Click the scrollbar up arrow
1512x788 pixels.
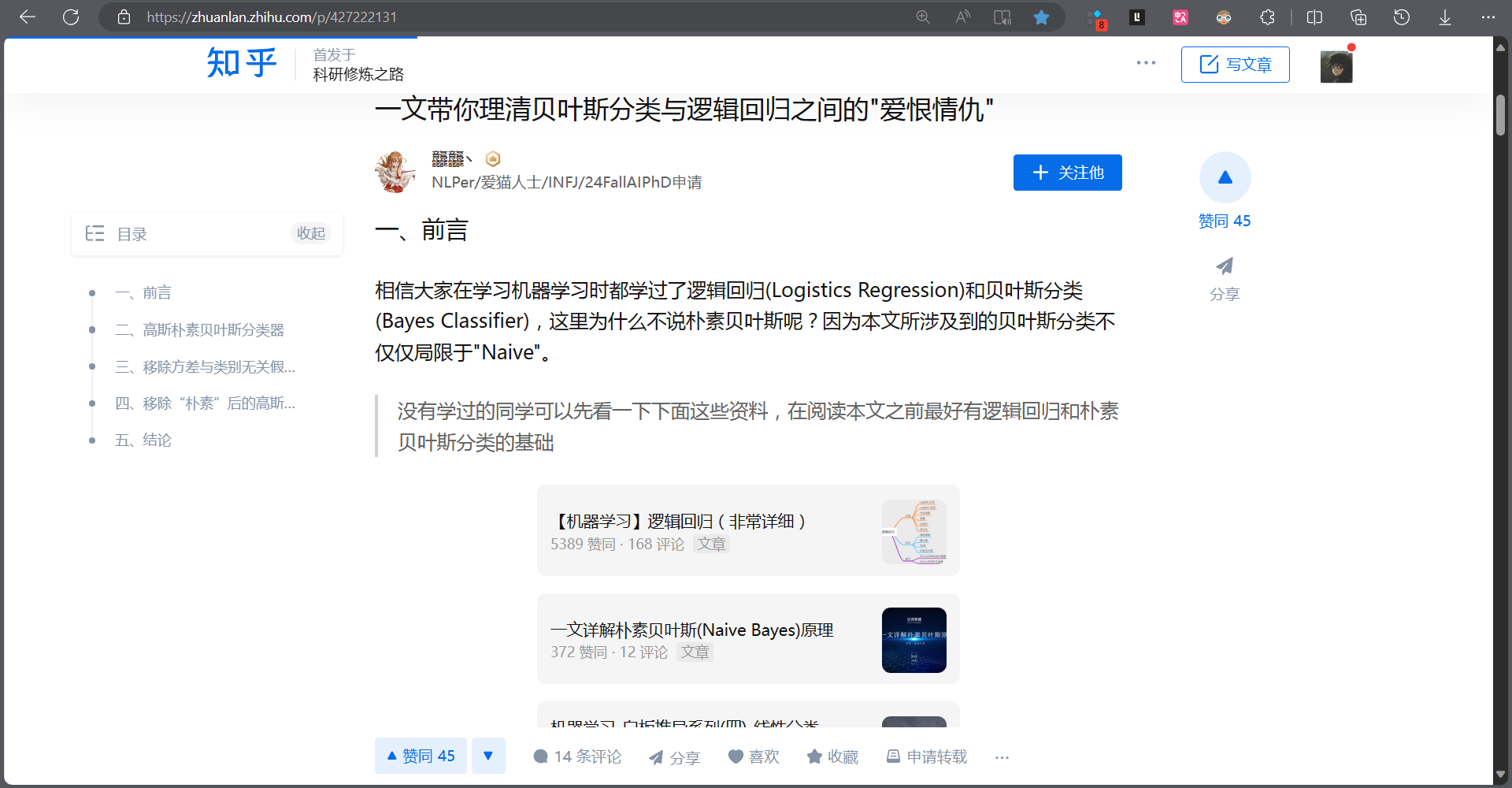(x=1501, y=47)
